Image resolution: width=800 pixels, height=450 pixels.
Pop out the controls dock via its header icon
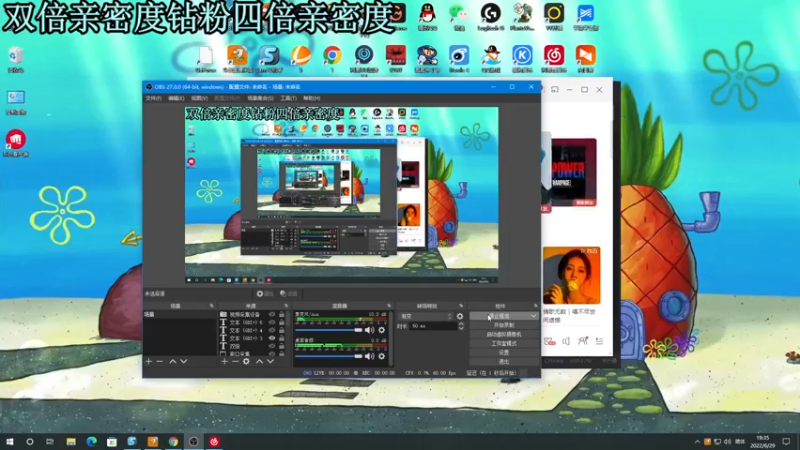(x=535, y=306)
